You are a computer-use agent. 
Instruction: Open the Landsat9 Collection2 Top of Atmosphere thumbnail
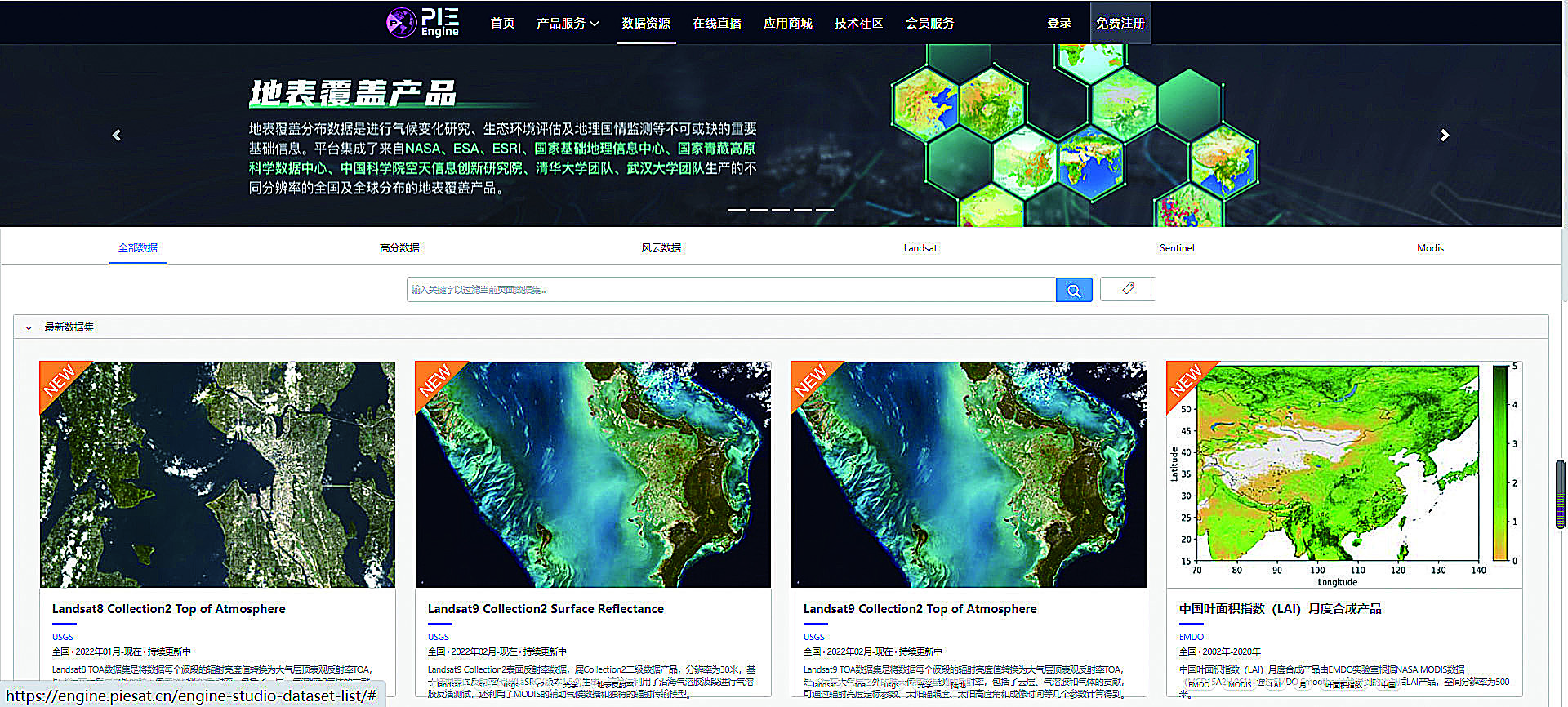click(x=969, y=474)
